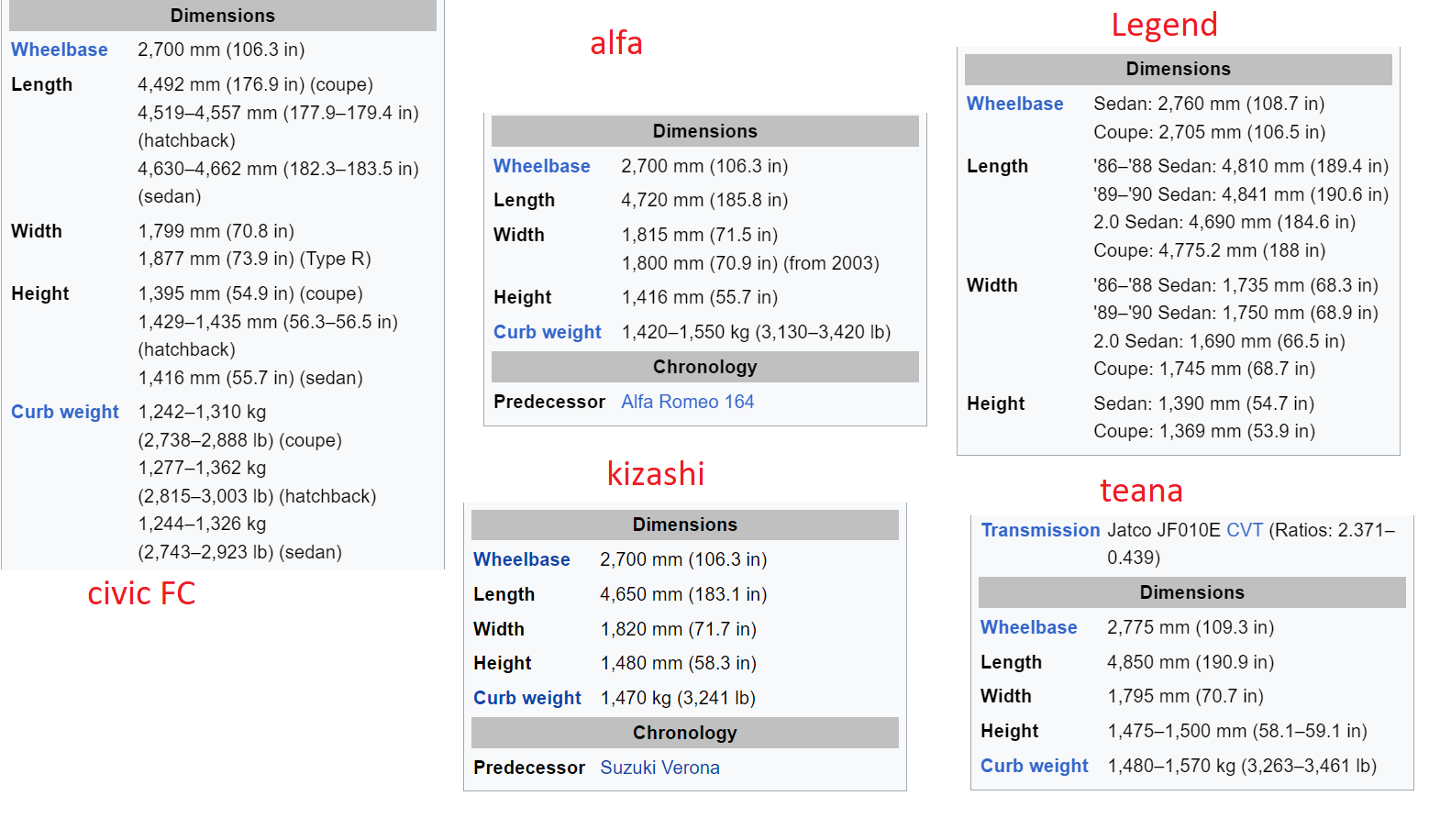The width and height of the screenshot is (1429, 840).
Task: Select the red 'Legend' caption
Action: click(1165, 25)
